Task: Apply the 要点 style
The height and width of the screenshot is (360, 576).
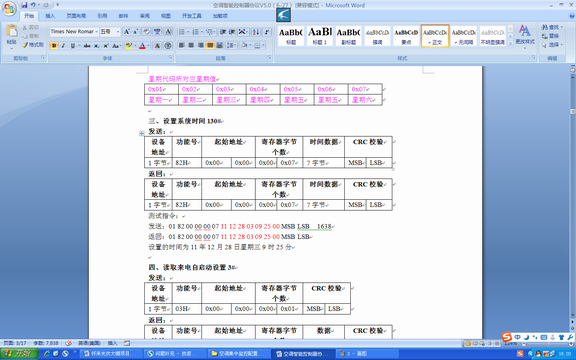Action: point(406,36)
